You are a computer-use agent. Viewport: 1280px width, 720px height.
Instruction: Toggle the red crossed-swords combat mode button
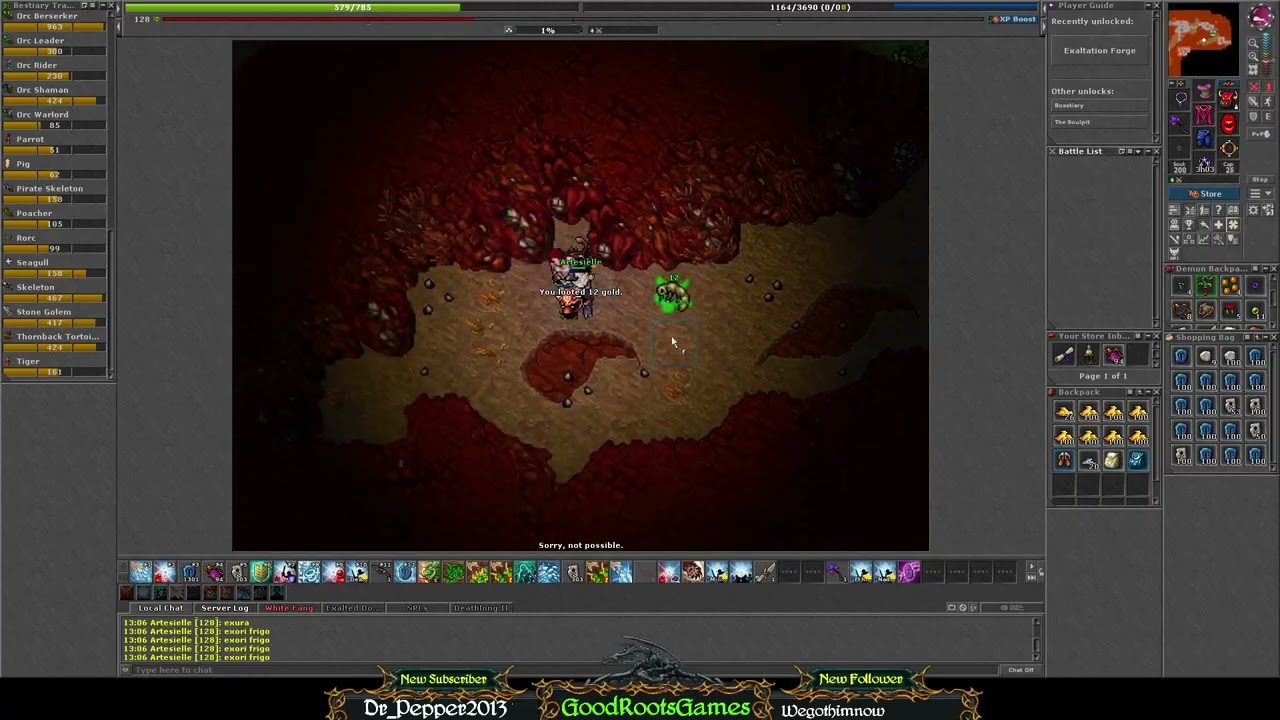coord(1254,87)
